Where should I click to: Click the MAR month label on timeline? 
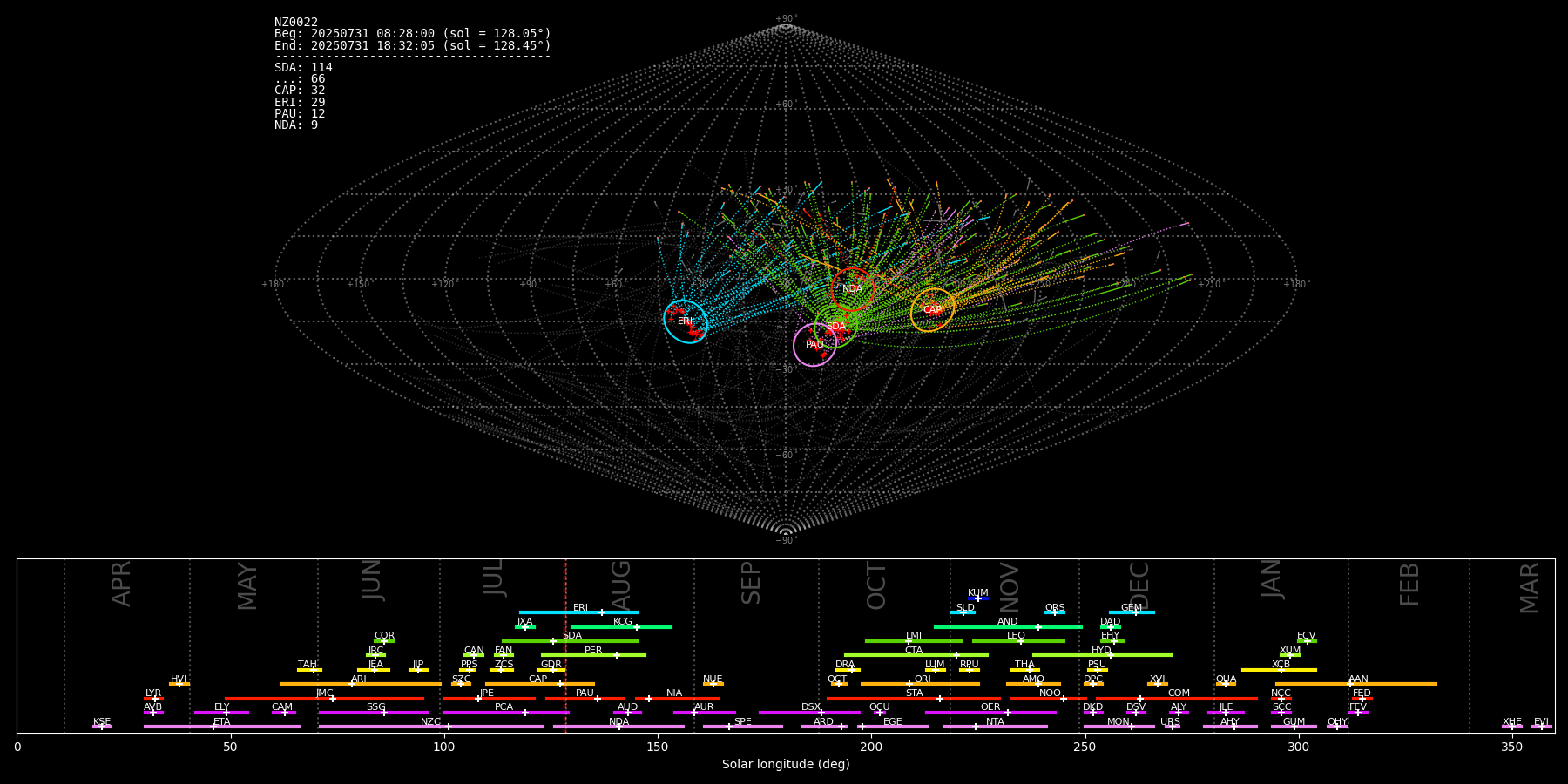coord(1530,587)
